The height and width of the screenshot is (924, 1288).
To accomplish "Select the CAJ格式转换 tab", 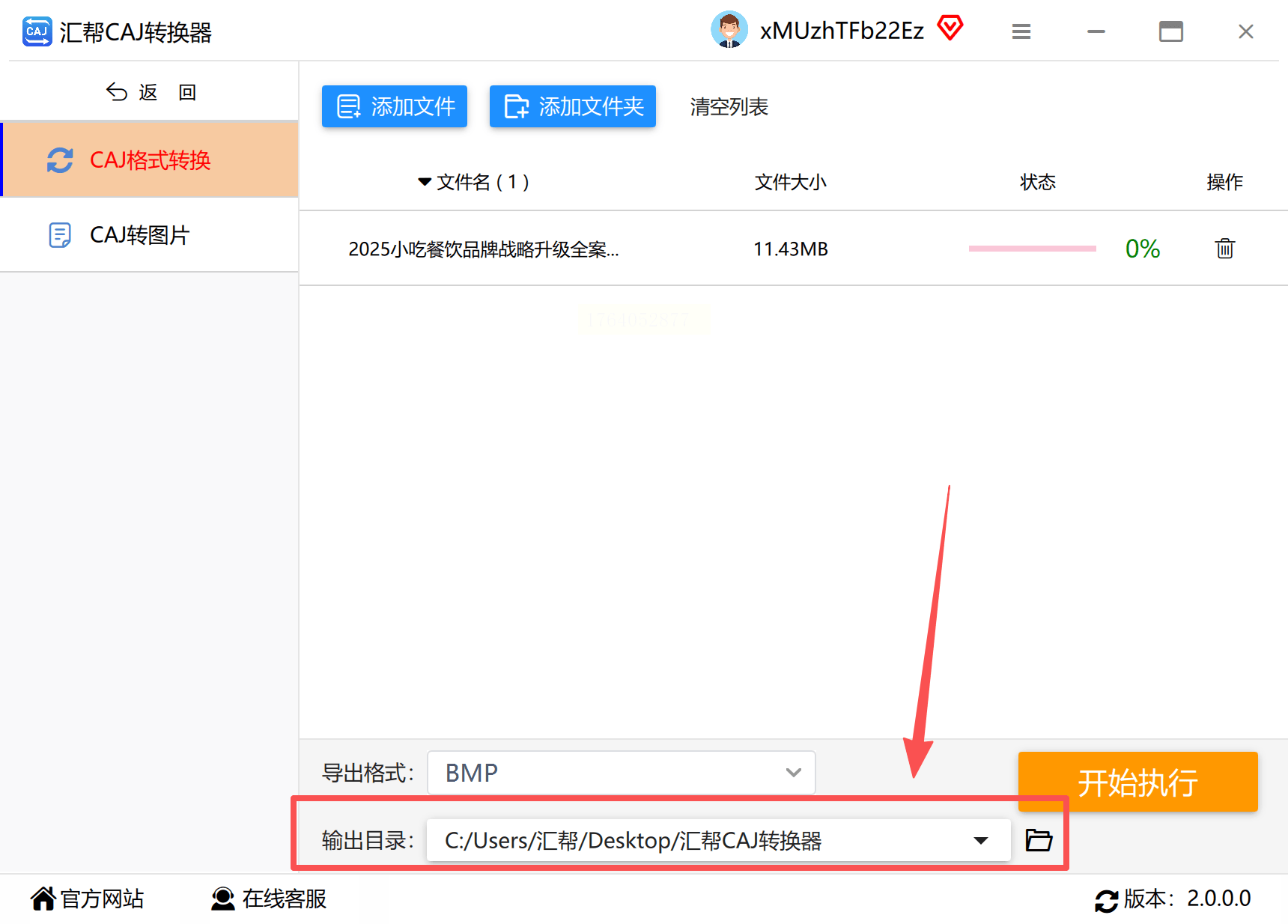I will point(150,159).
